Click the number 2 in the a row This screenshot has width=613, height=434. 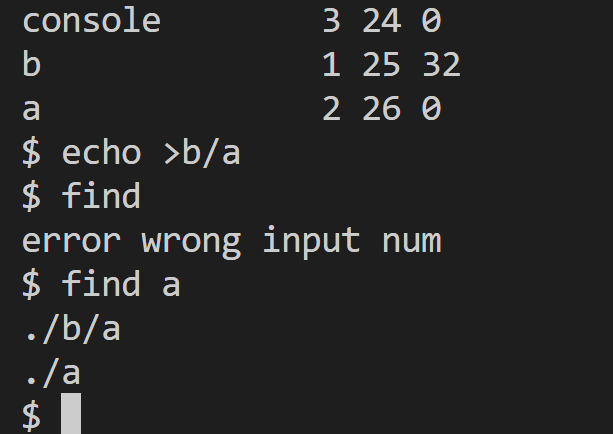coord(332,108)
